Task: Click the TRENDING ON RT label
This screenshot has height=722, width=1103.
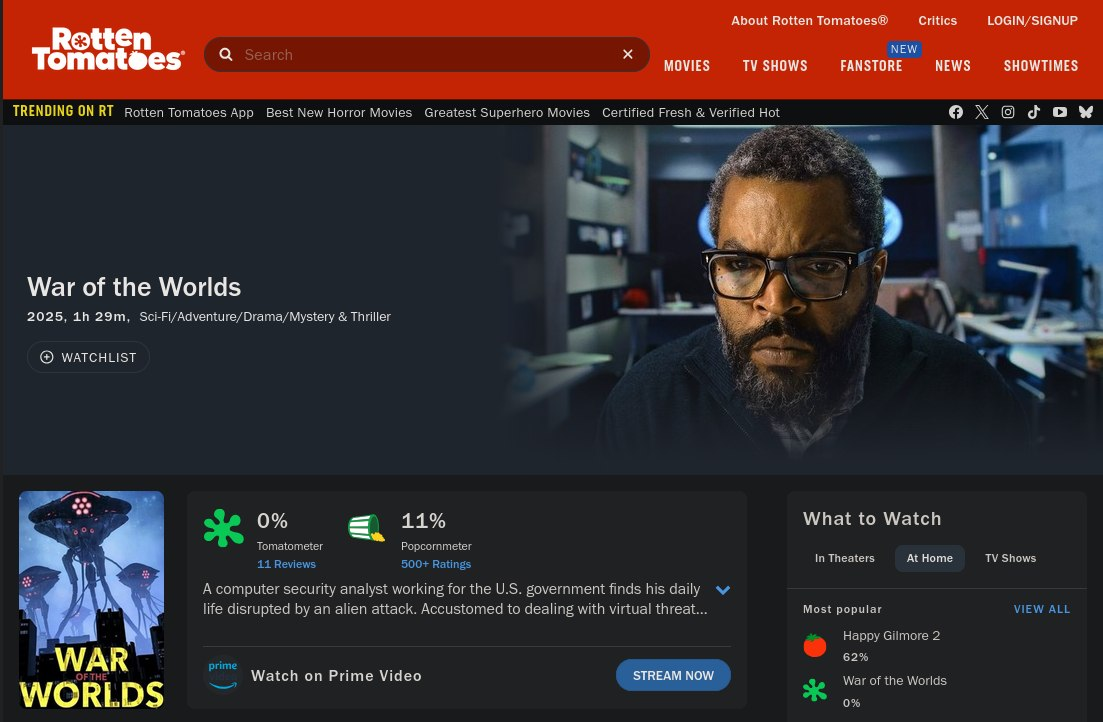Action: pyautogui.click(x=63, y=111)
